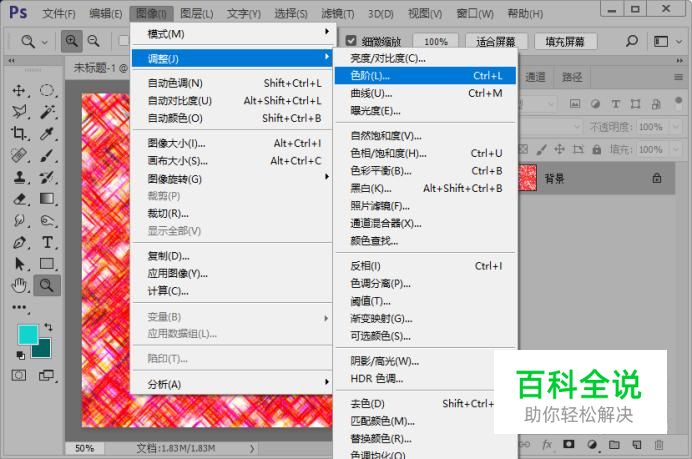Select the Background layer thumbnail
This screenshot has height=459, width=692.
(x=527, y=178)
